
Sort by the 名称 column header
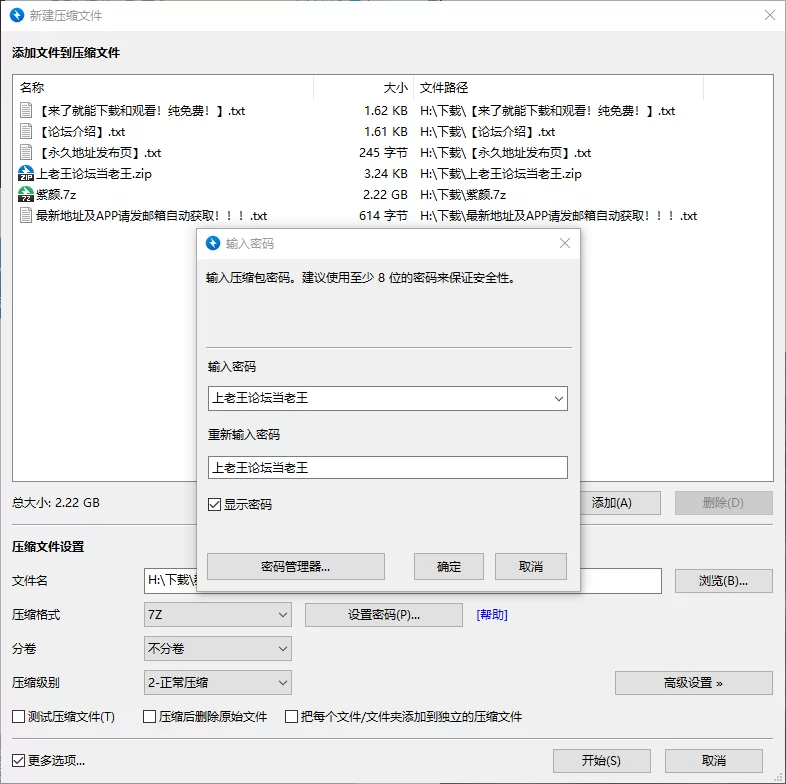32,88
